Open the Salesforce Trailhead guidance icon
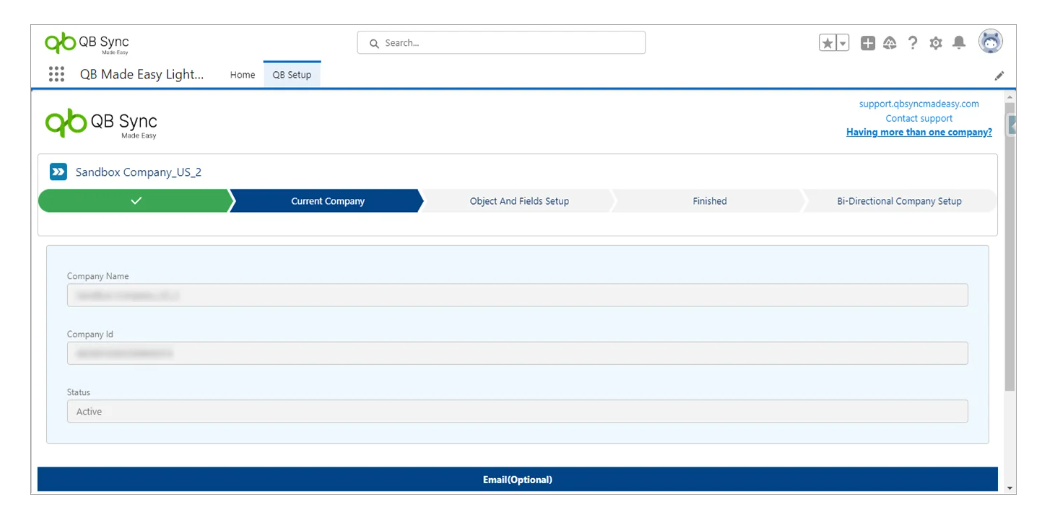The width and height of the screenshot is (1038, 524). point(890,43)
